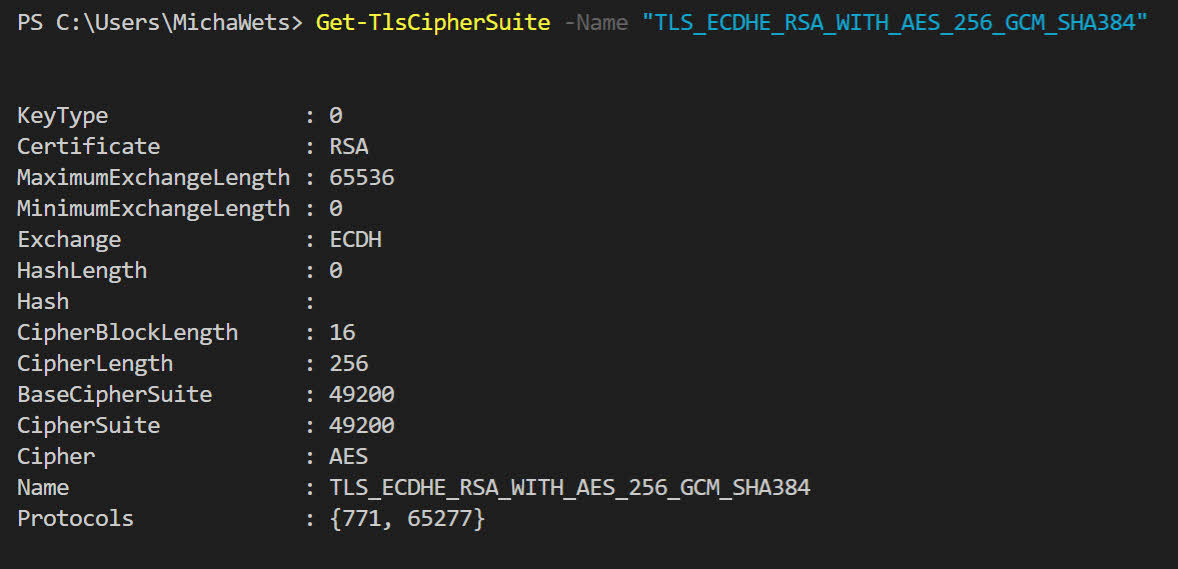Click the Get-TlsCipherSuite command text

pyautogui.click(x=433, y=23)
